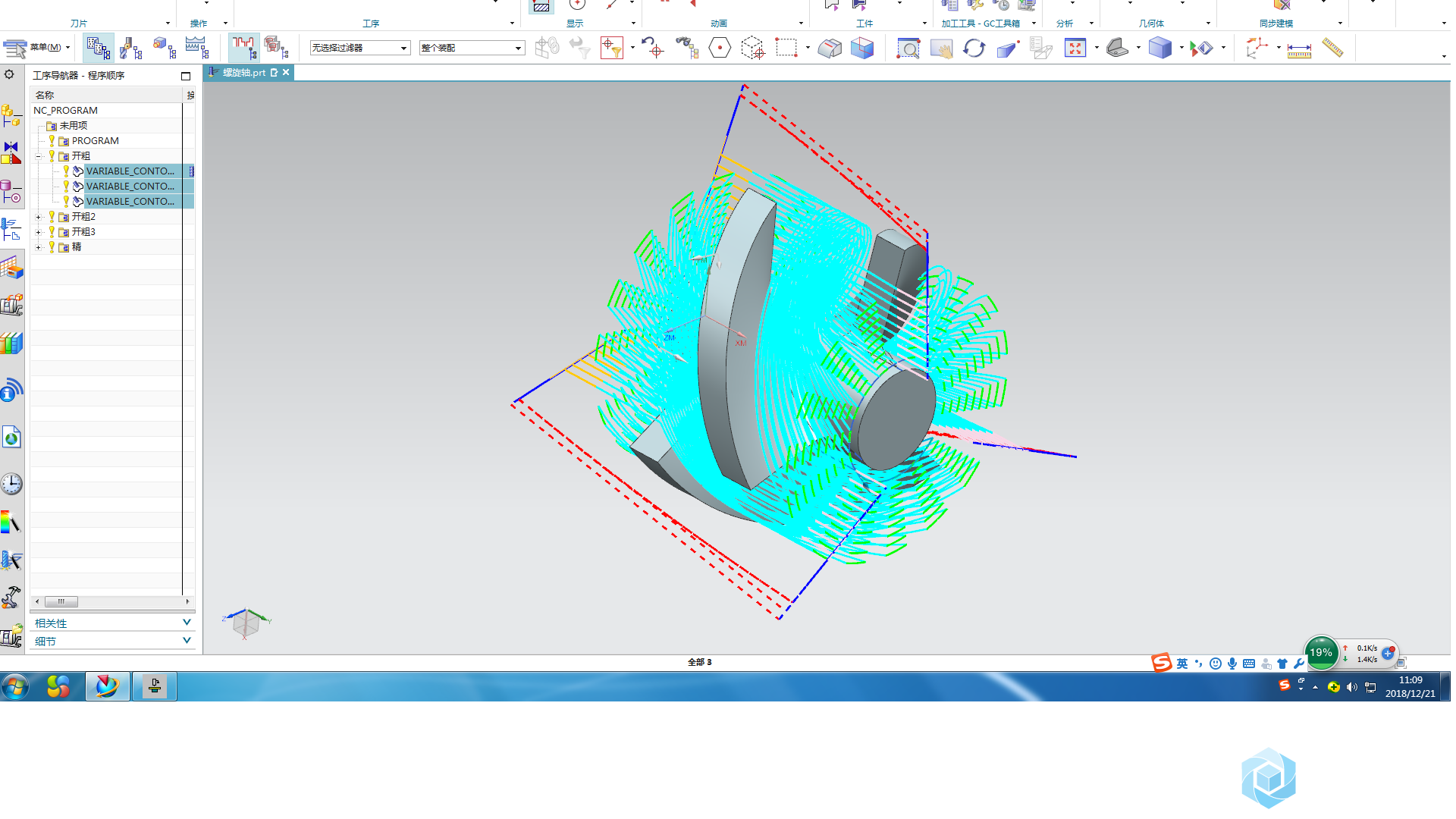
Task: Click the blue cube view orientation icon
Action: point(1159,49)
